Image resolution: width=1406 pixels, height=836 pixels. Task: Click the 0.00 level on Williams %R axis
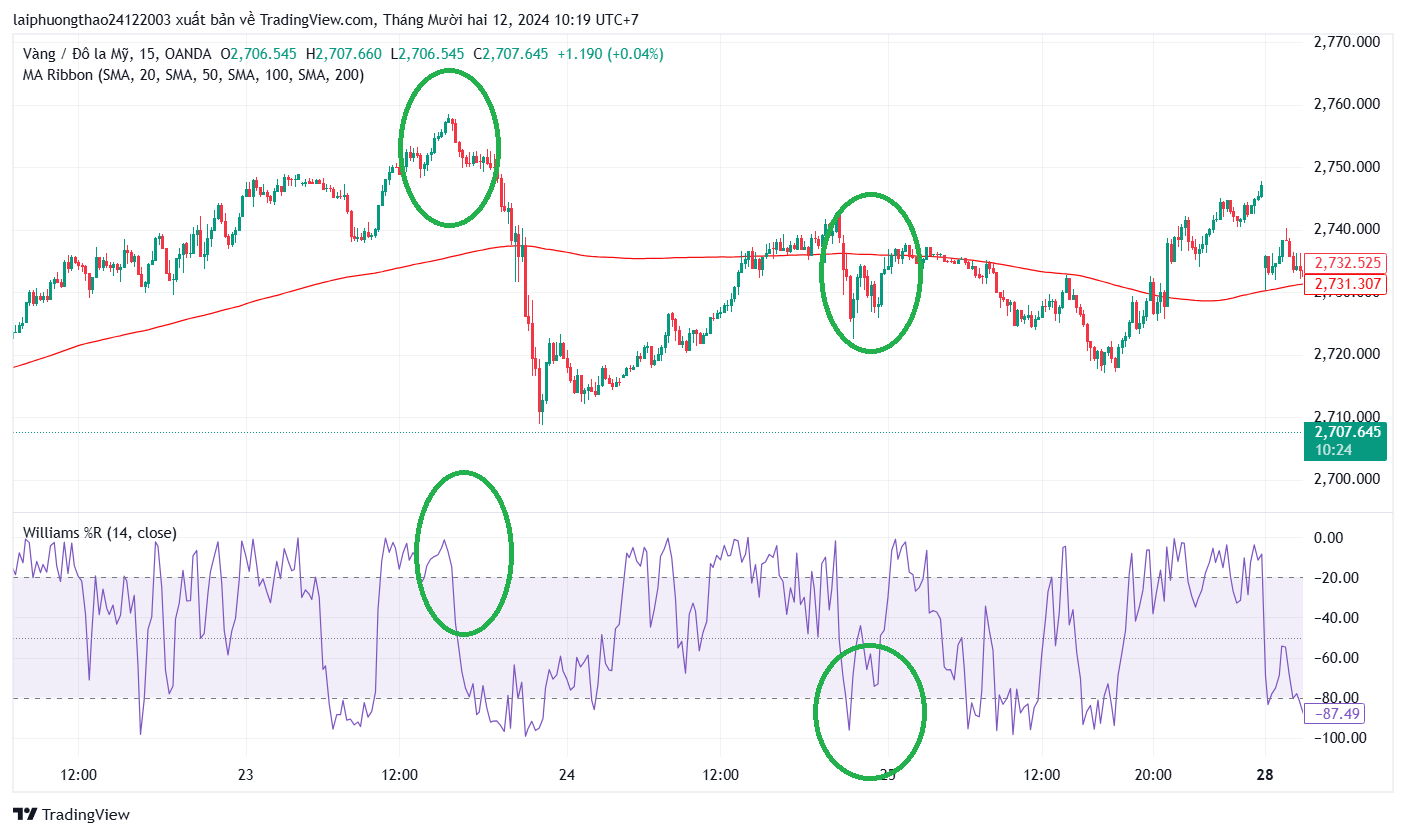coord(1328,538)
